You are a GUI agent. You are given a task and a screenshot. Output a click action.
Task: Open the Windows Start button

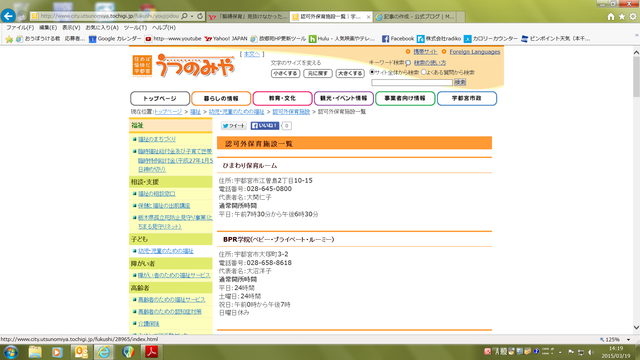coord(11,352)
